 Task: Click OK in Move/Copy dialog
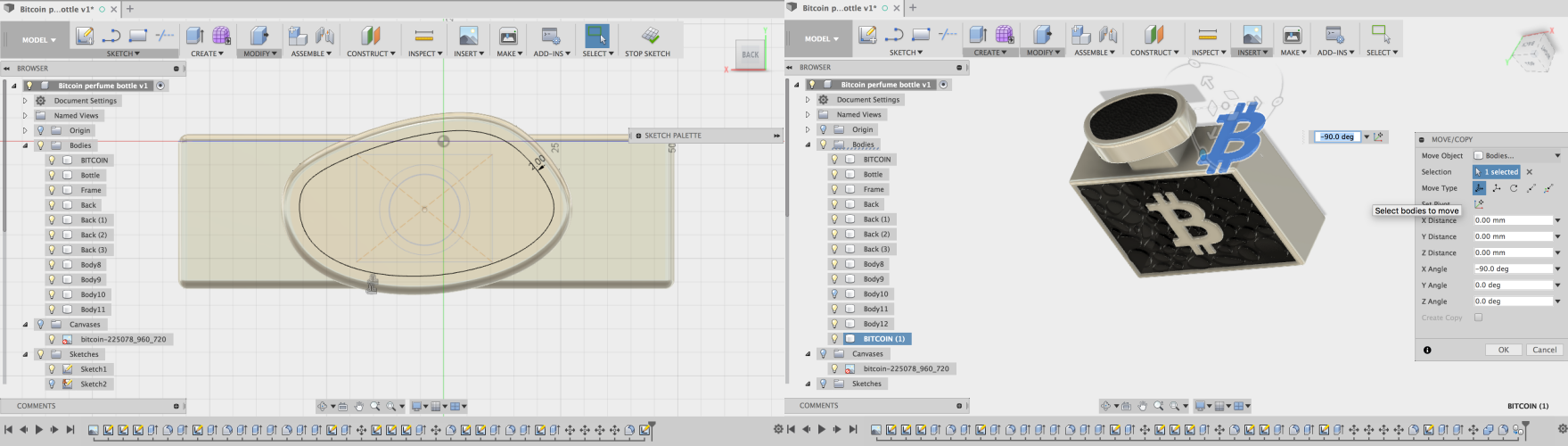click(x=1503, y=350)
